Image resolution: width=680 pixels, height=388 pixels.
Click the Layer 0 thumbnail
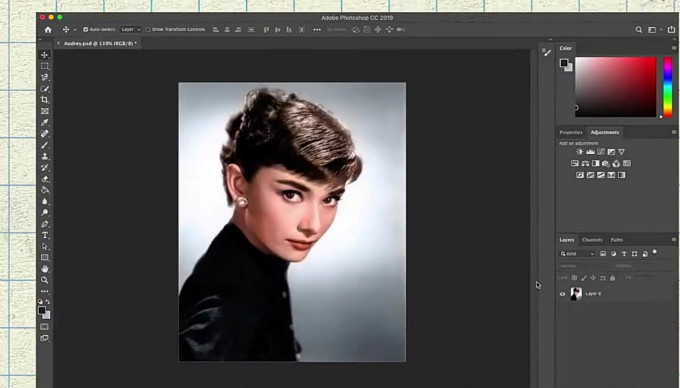click(576, 294)
